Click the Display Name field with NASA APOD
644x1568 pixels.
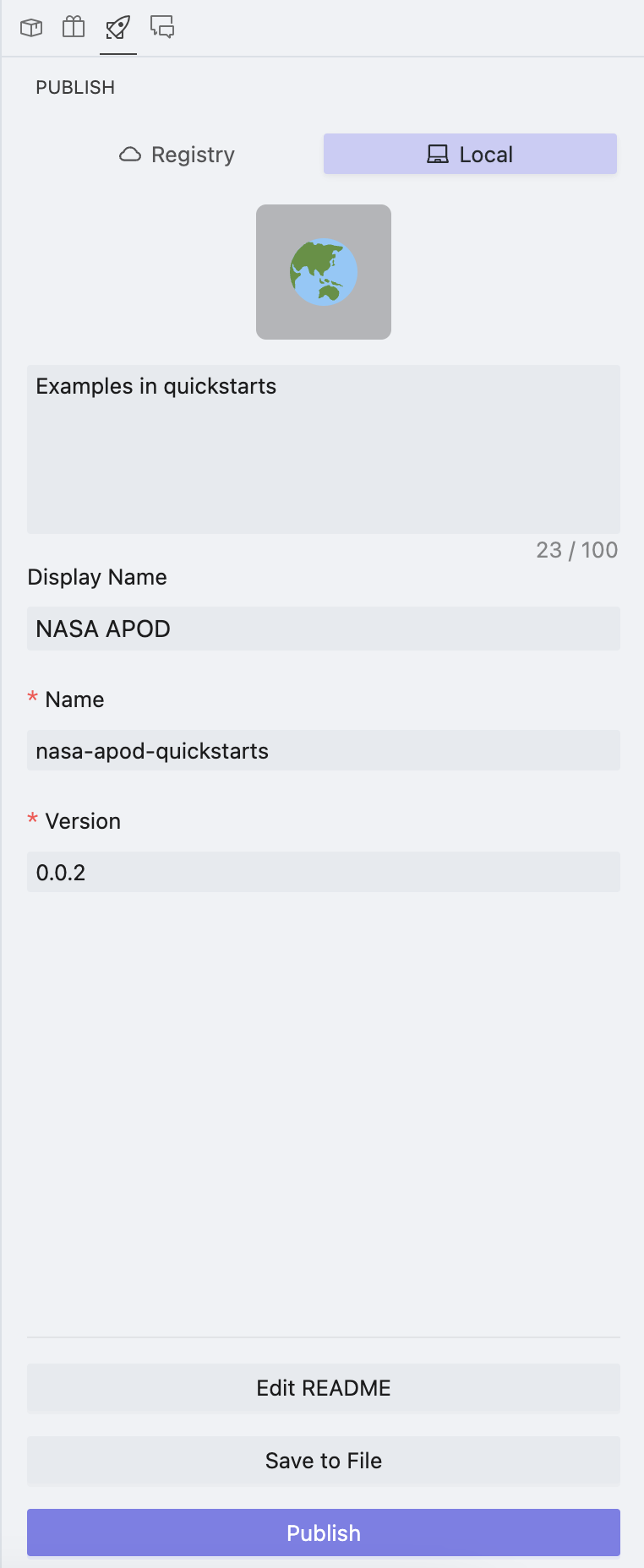click(324, 629)
